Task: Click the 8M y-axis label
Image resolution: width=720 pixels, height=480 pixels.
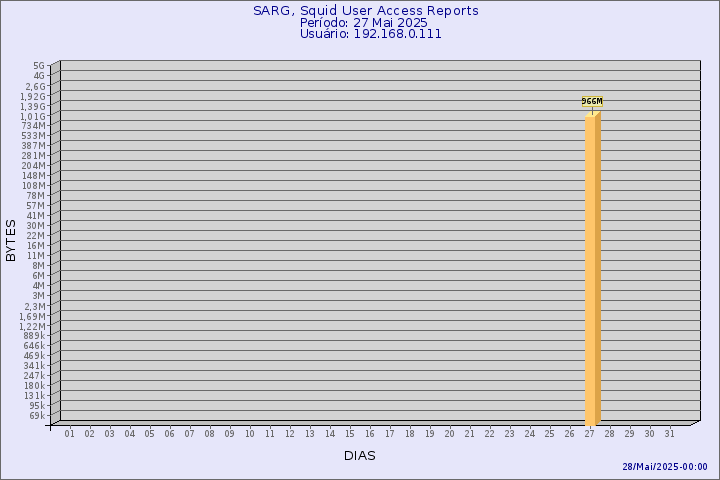Action: (x=39, y=265)
